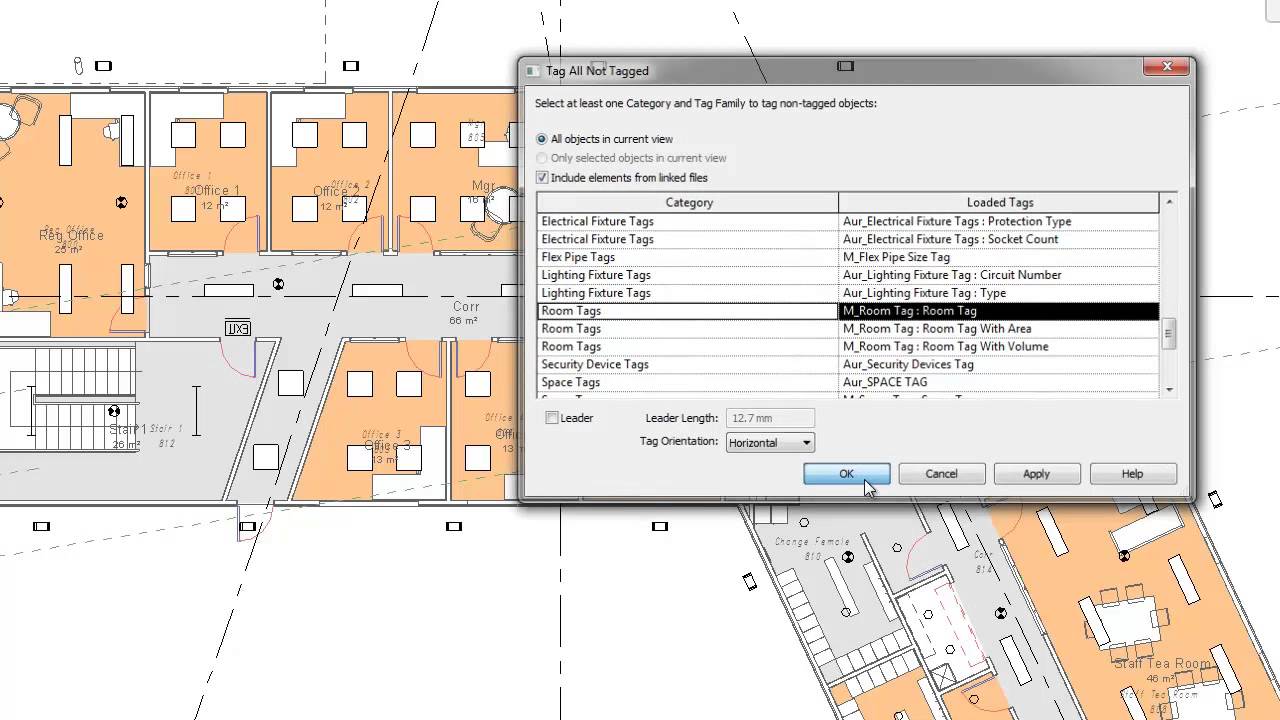
Task: Click the Category column header
Action: 688,202
